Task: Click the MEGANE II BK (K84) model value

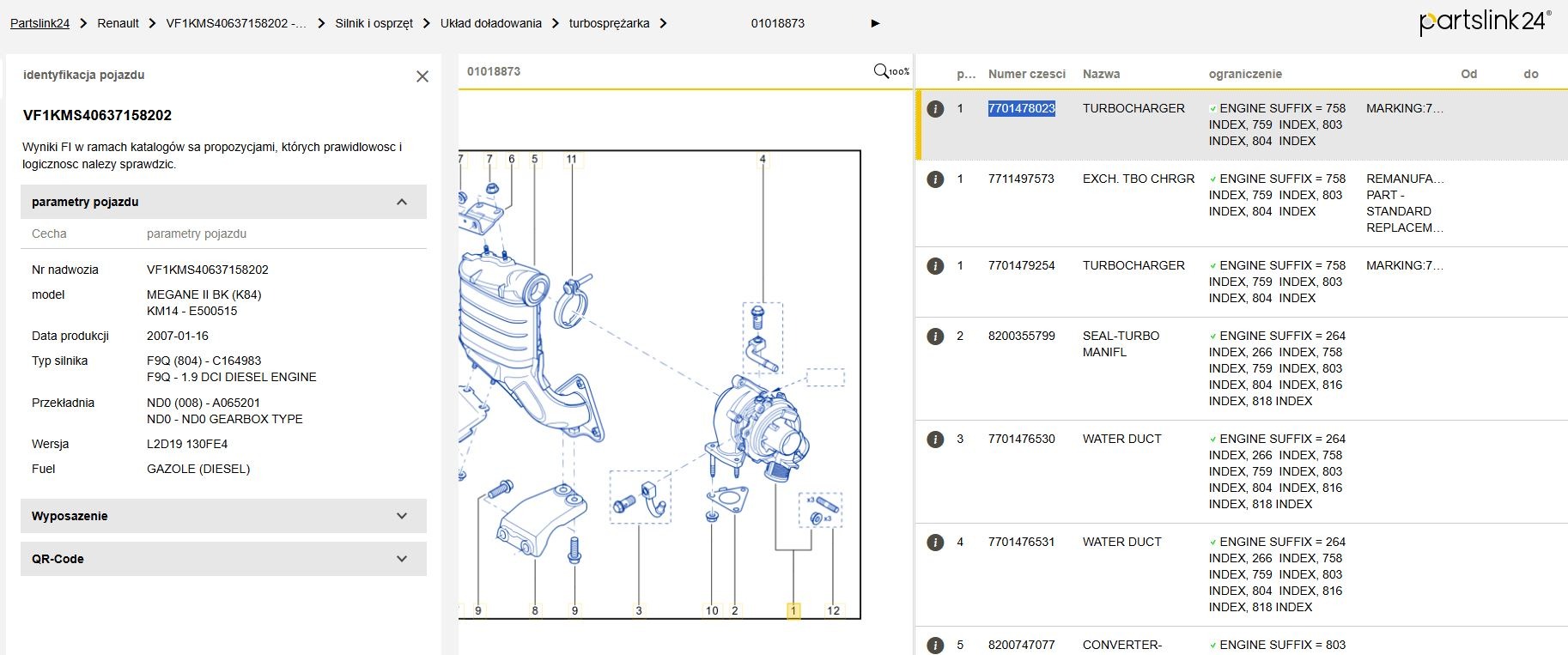Action: click(204, 294)
